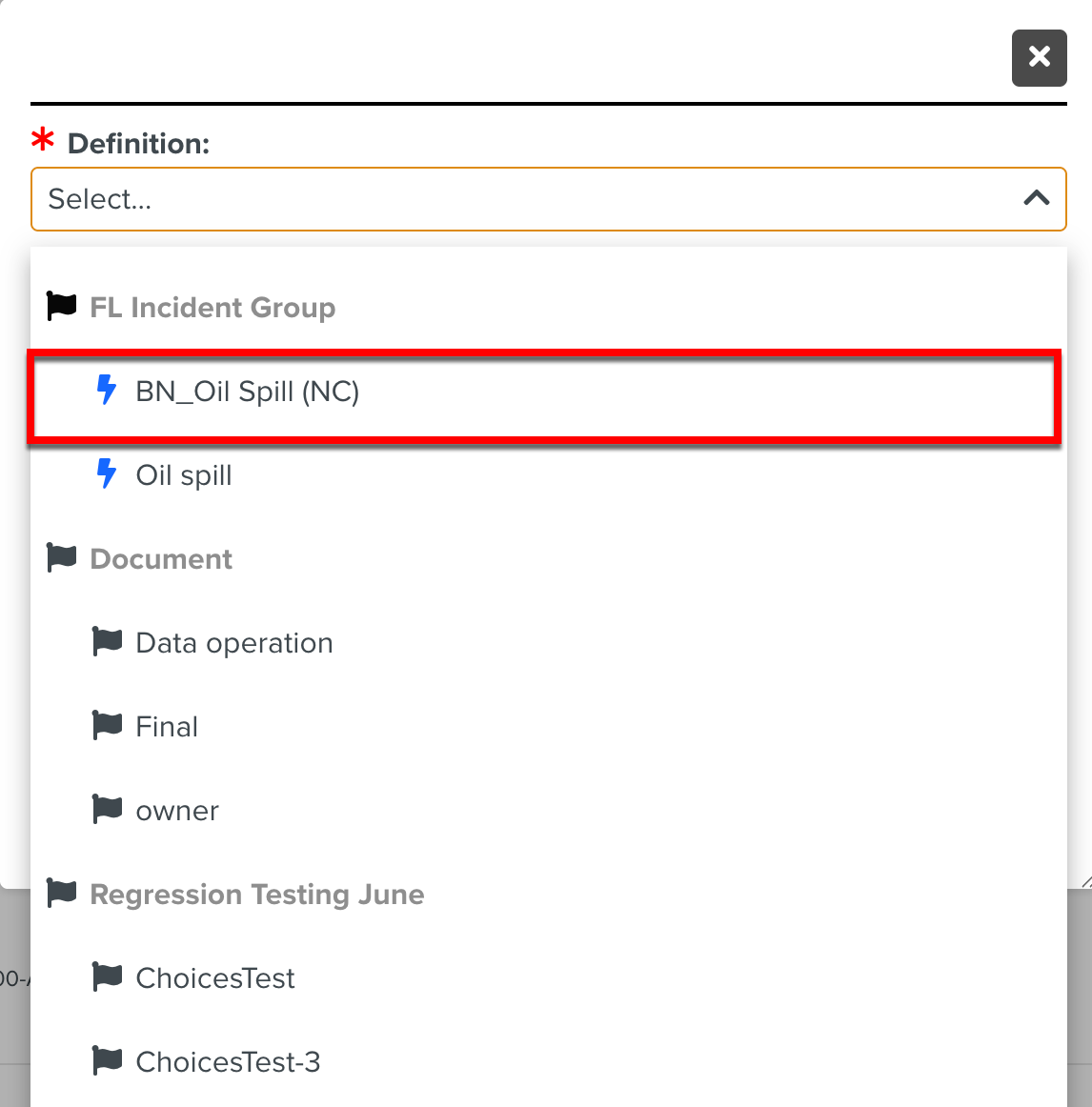Choose the owner option
The width and height of the screenshot is (1092, 1107).
177,811
